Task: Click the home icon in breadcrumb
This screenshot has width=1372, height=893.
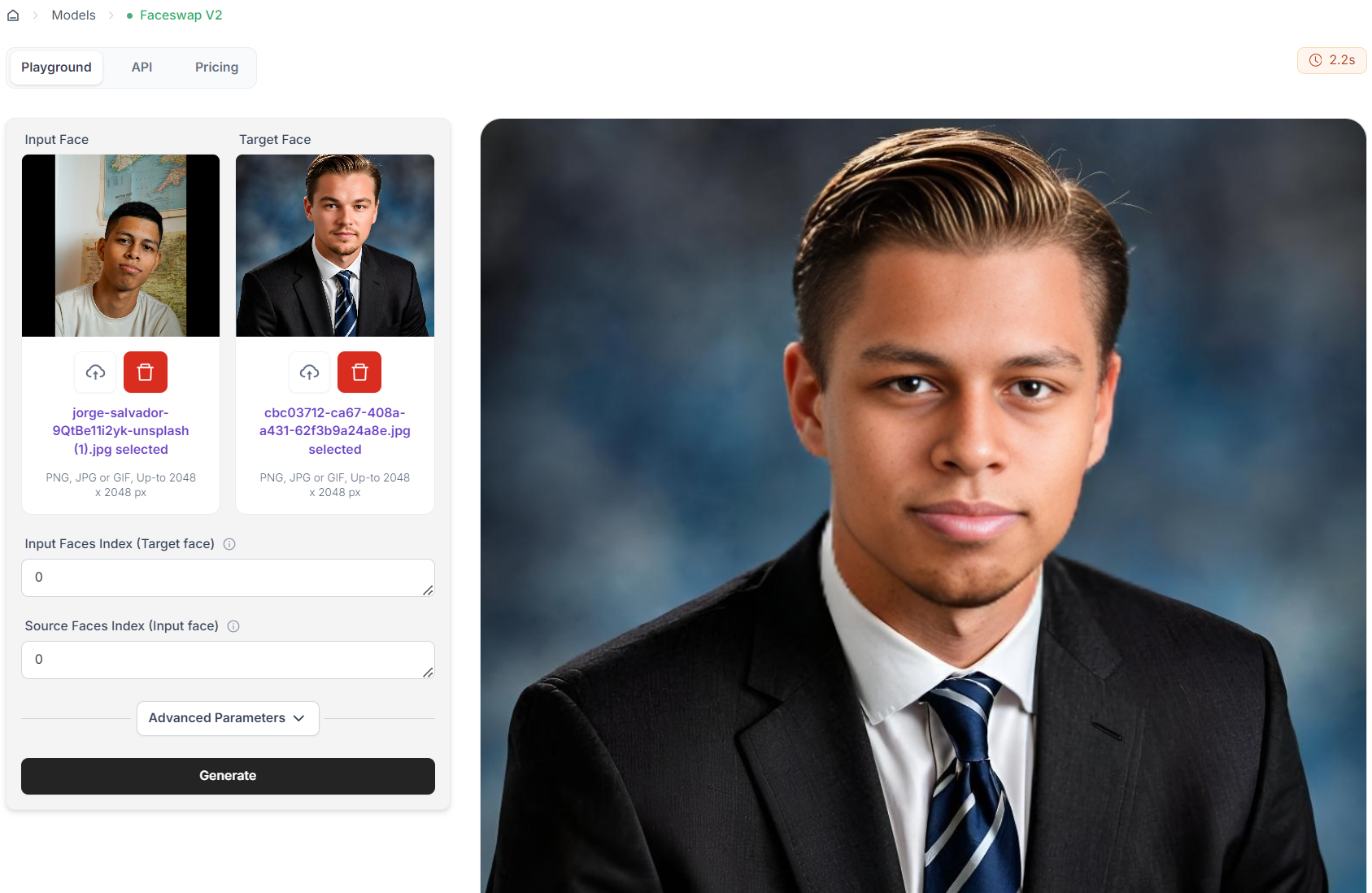Action: pos(13,15)
